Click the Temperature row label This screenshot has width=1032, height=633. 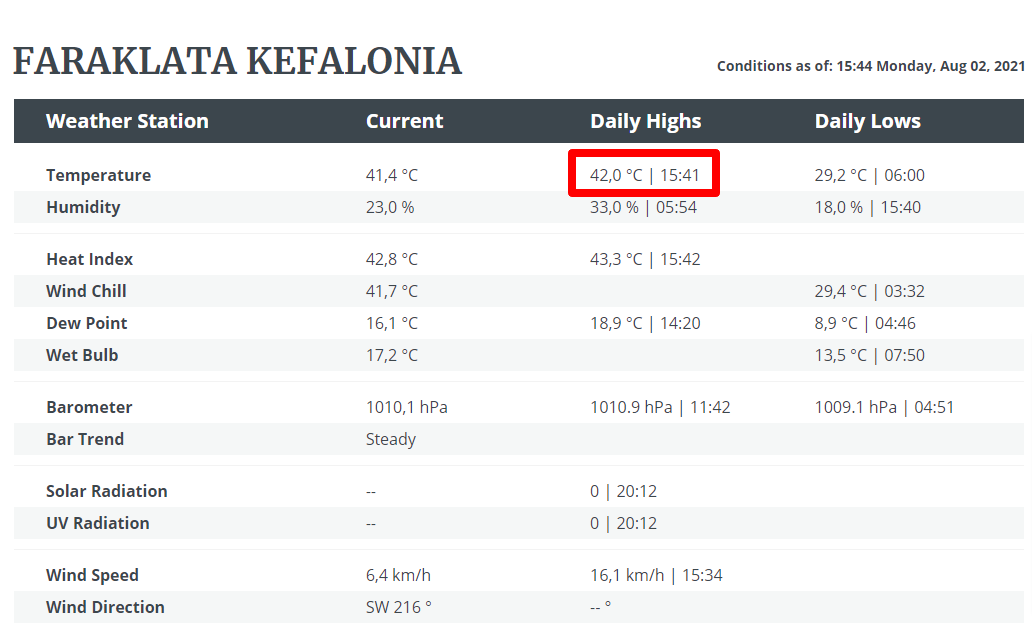[x=98, y=175]
